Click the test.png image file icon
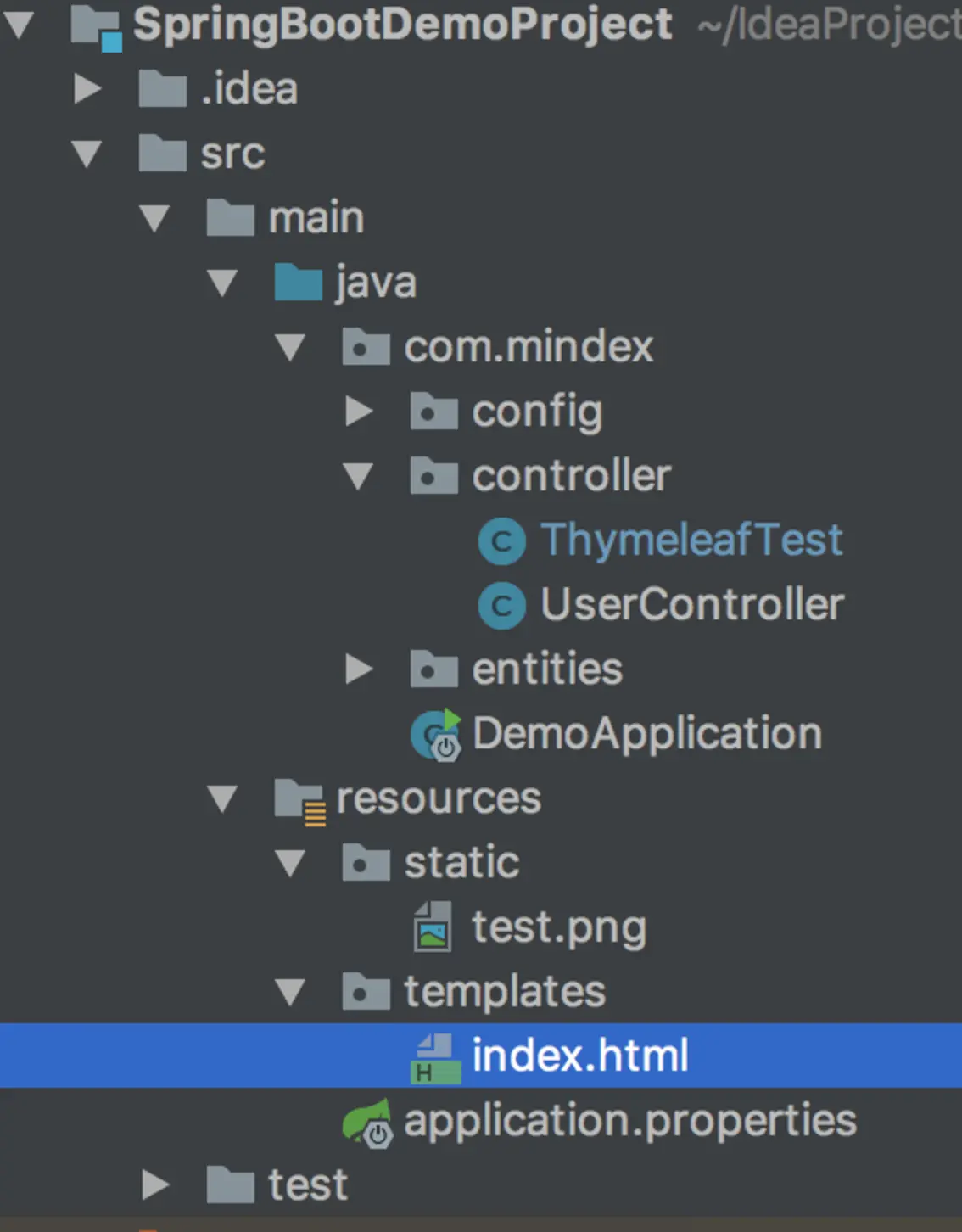Viewport: 962px width, 1232px height. pos(433,927)
